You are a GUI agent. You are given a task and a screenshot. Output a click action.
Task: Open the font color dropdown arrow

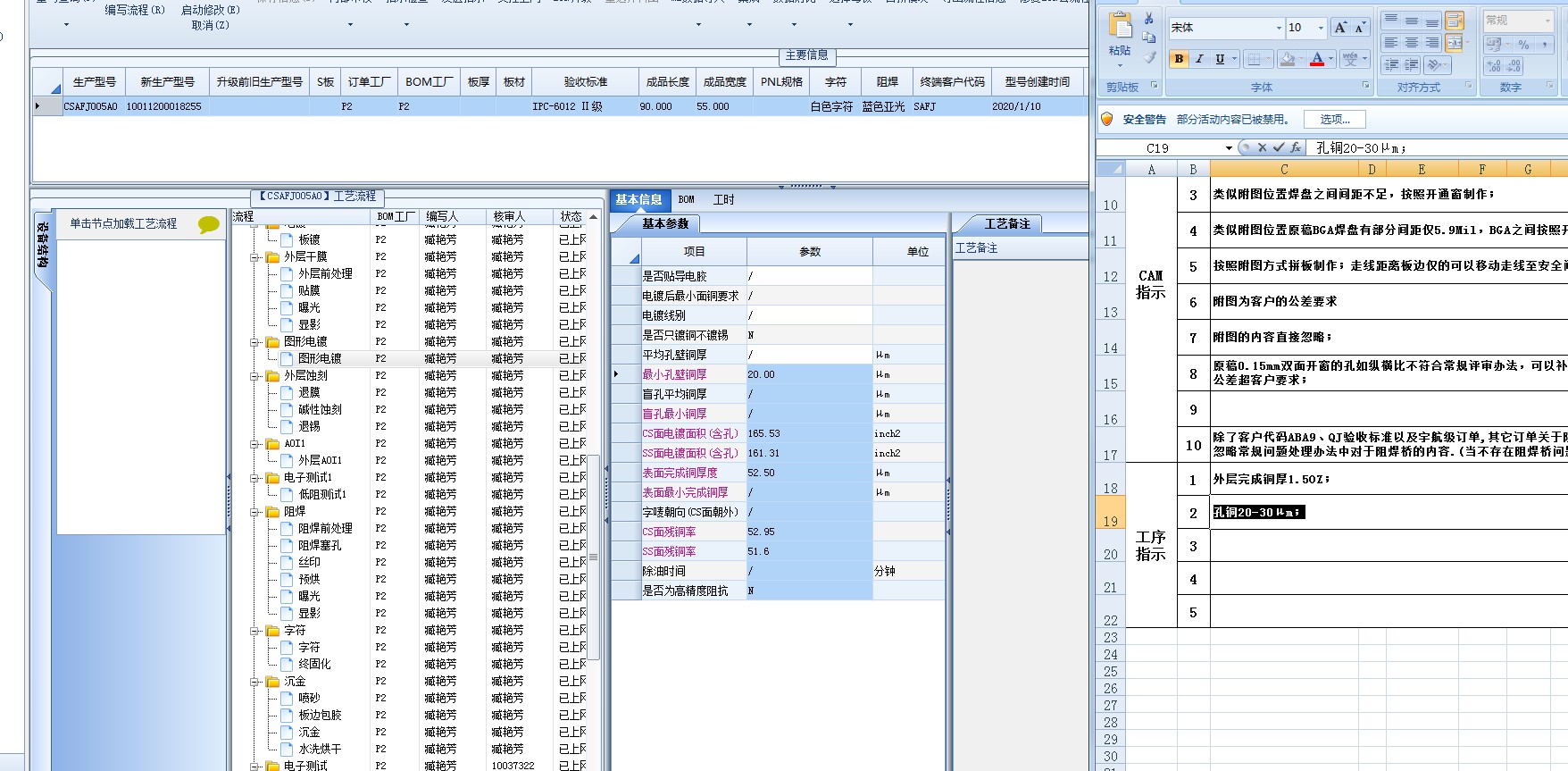click(x=1330, y=59)
